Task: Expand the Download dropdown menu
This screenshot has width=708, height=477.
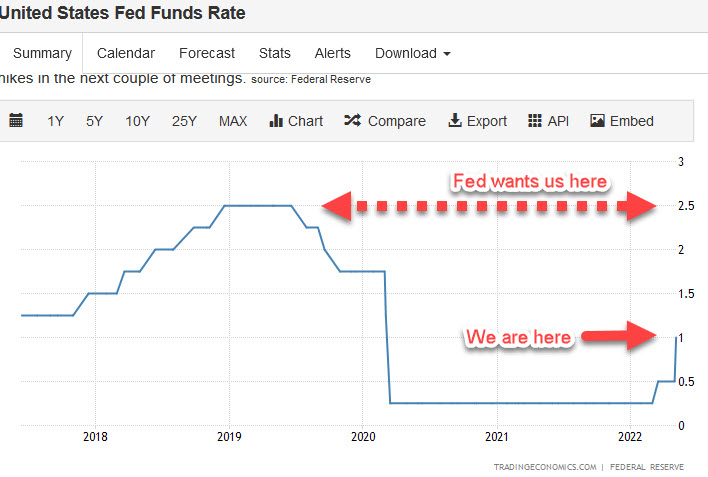Action: pyautogui.click(x=412, y=53)
